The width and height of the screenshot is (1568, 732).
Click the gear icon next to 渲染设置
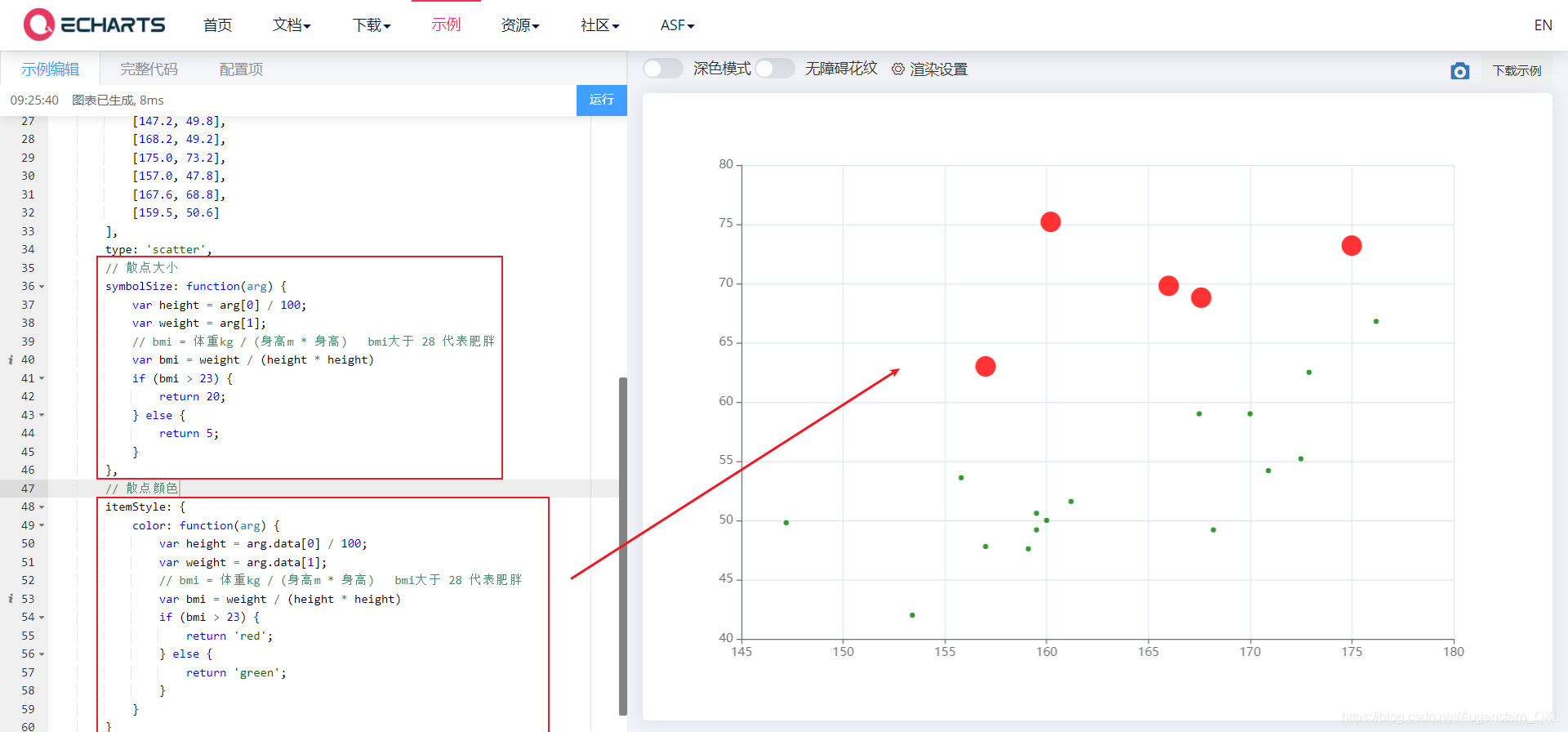click(898, 69)
